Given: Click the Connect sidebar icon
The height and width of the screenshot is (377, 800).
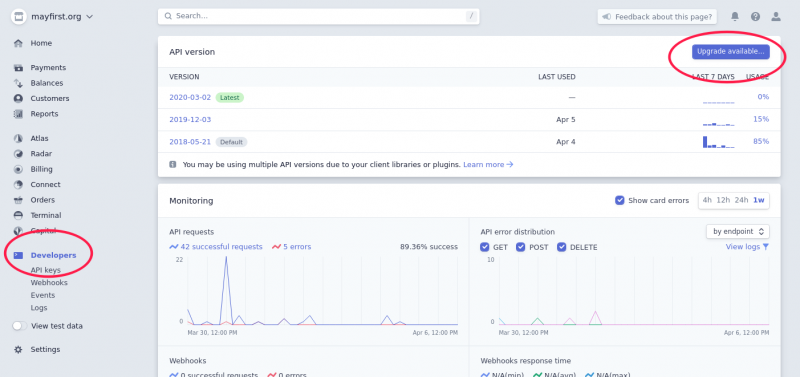Looking at the screenshot, I should tap(18, 185).
